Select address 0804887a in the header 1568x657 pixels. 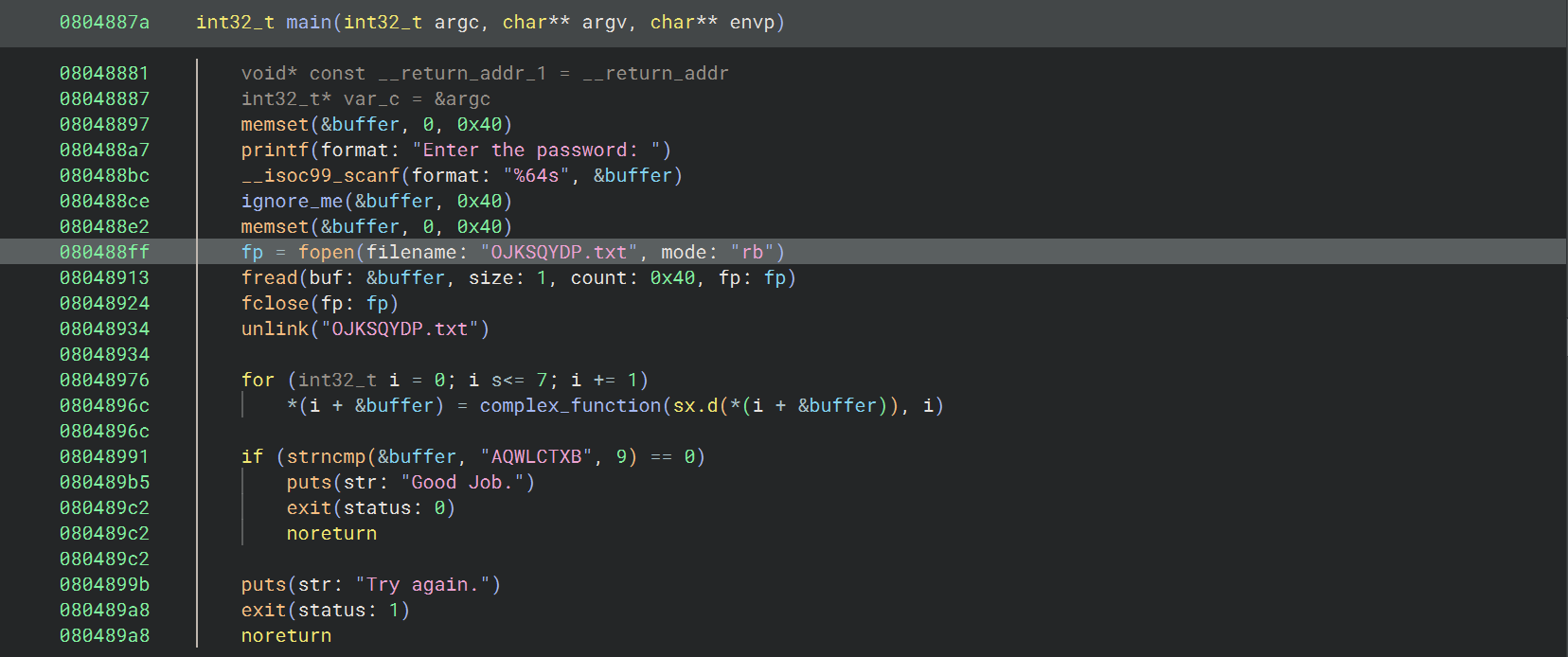click(104, 22)
